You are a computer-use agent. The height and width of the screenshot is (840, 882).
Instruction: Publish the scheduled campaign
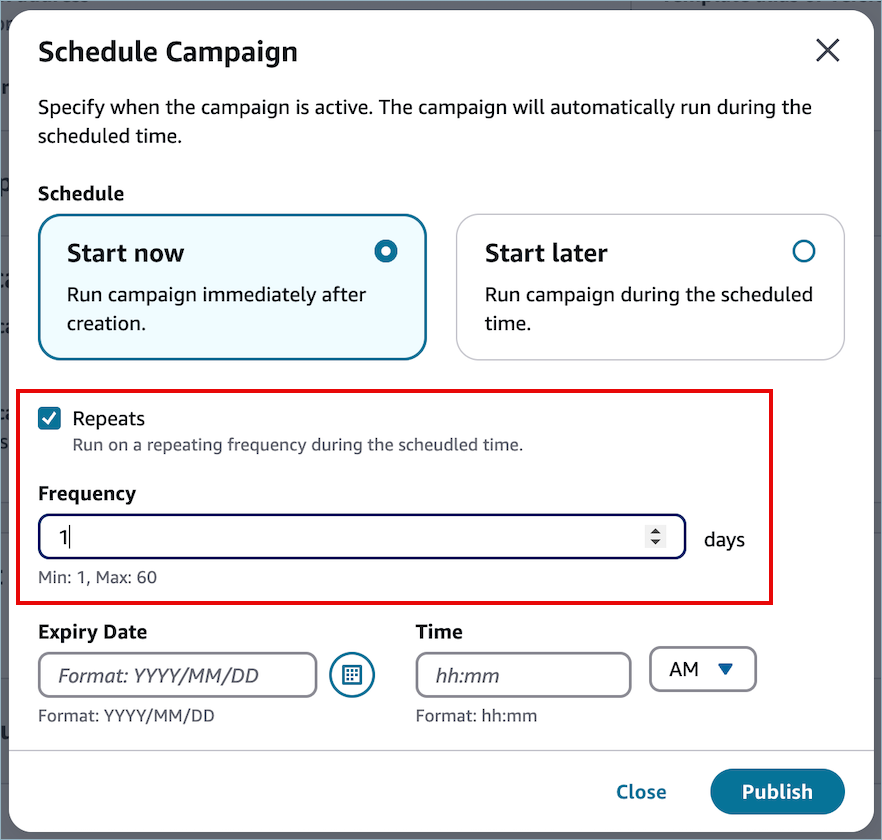777,791
